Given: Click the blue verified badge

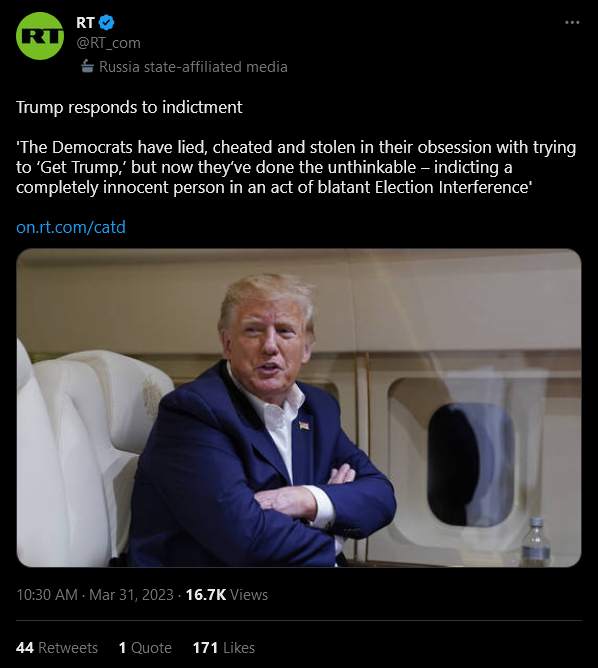Looking at the screenshot, I should point(106,23).
